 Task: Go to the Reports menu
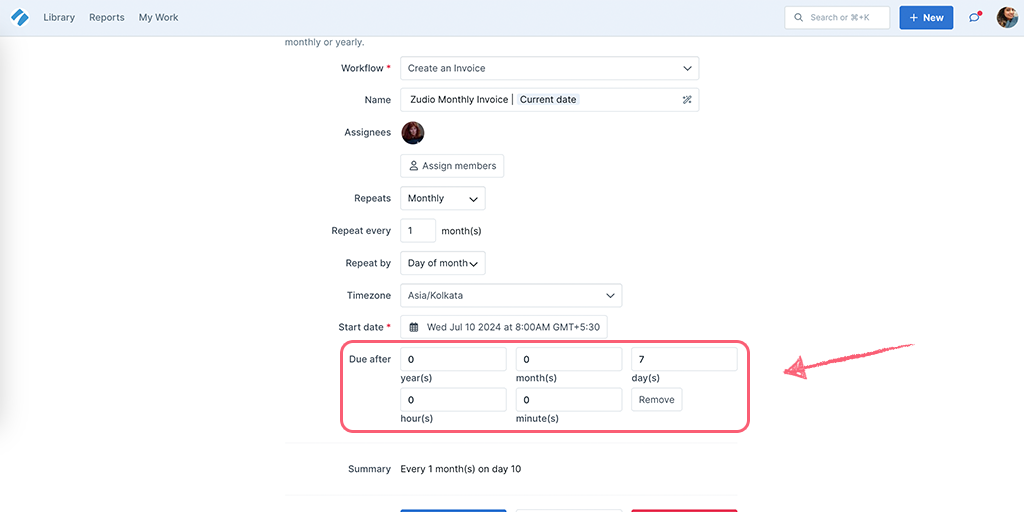[106, 18]
